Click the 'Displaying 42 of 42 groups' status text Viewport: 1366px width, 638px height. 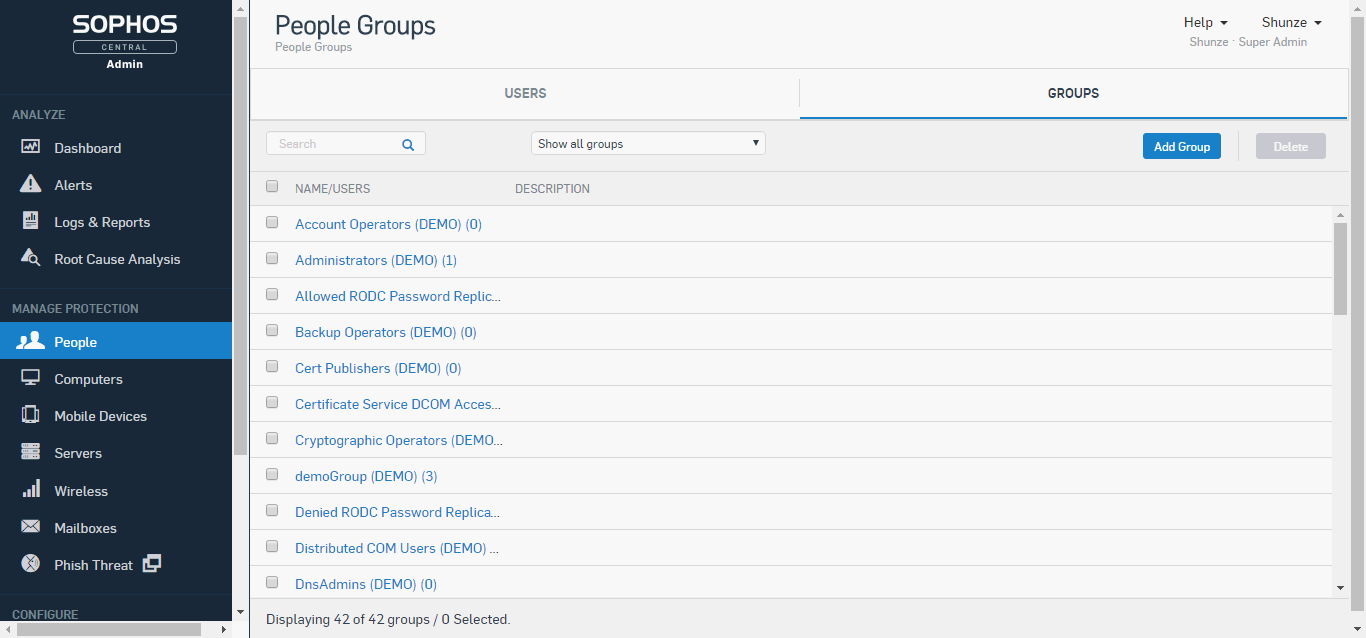(388, 619)
